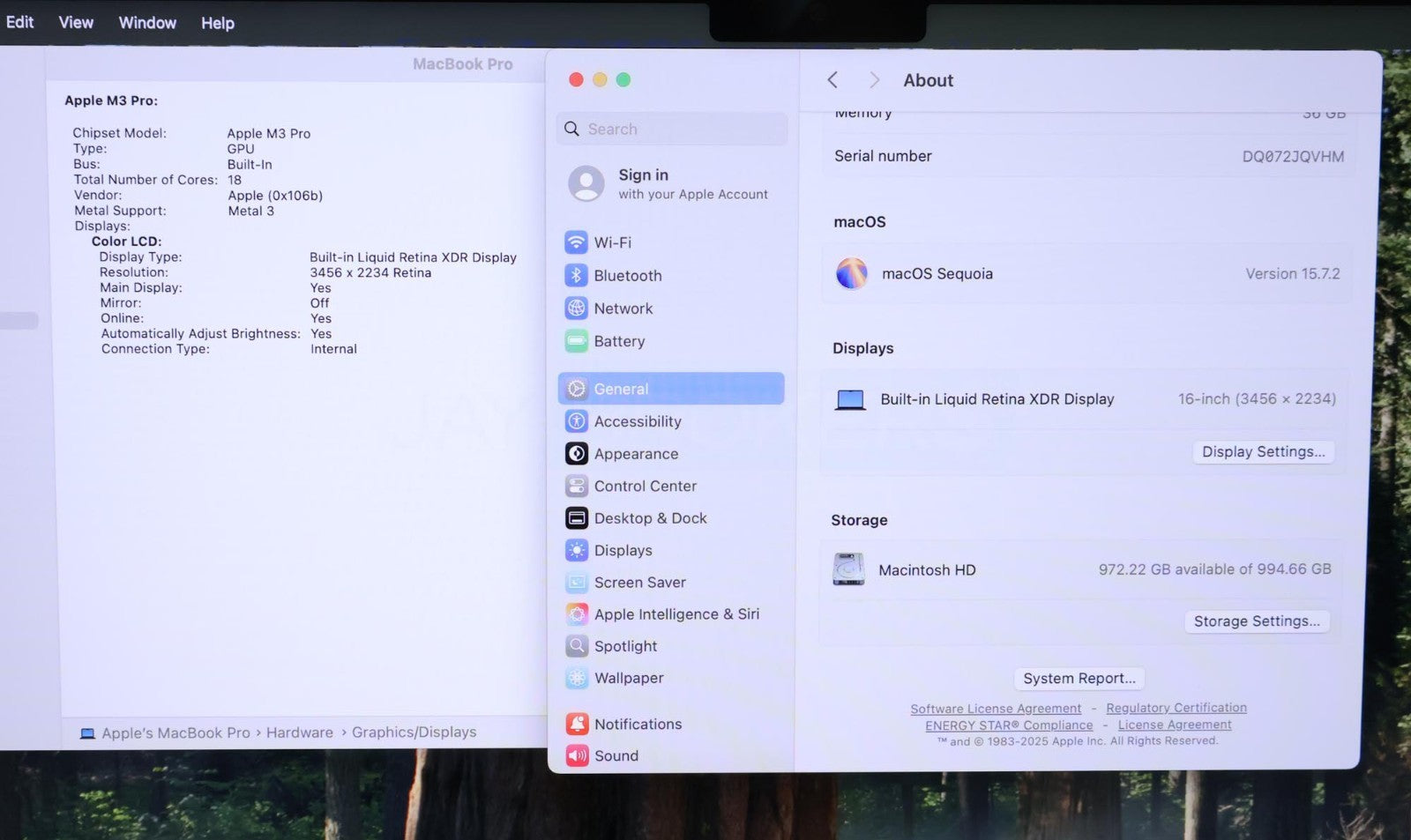Select the Bluetooth icon in sidebar
This screenshot has width=1411, height=840.
576,276
